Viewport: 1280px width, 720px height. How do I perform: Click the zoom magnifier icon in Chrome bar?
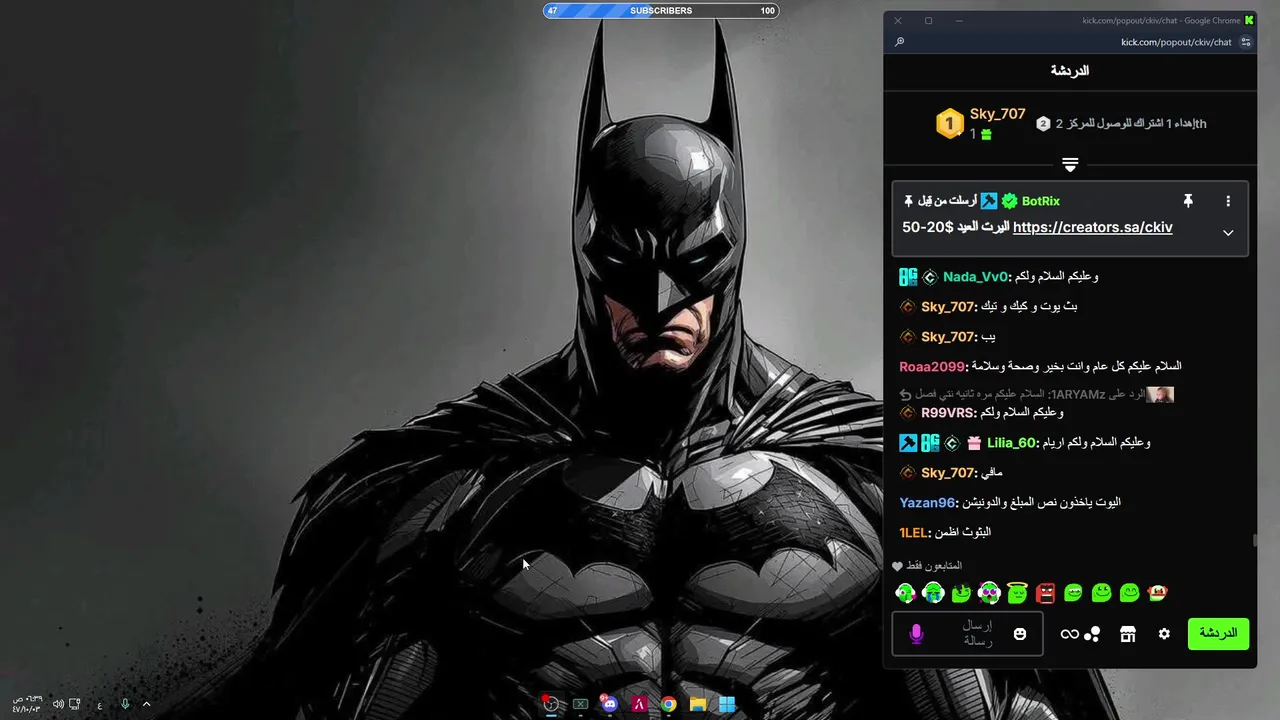point(899,42)
